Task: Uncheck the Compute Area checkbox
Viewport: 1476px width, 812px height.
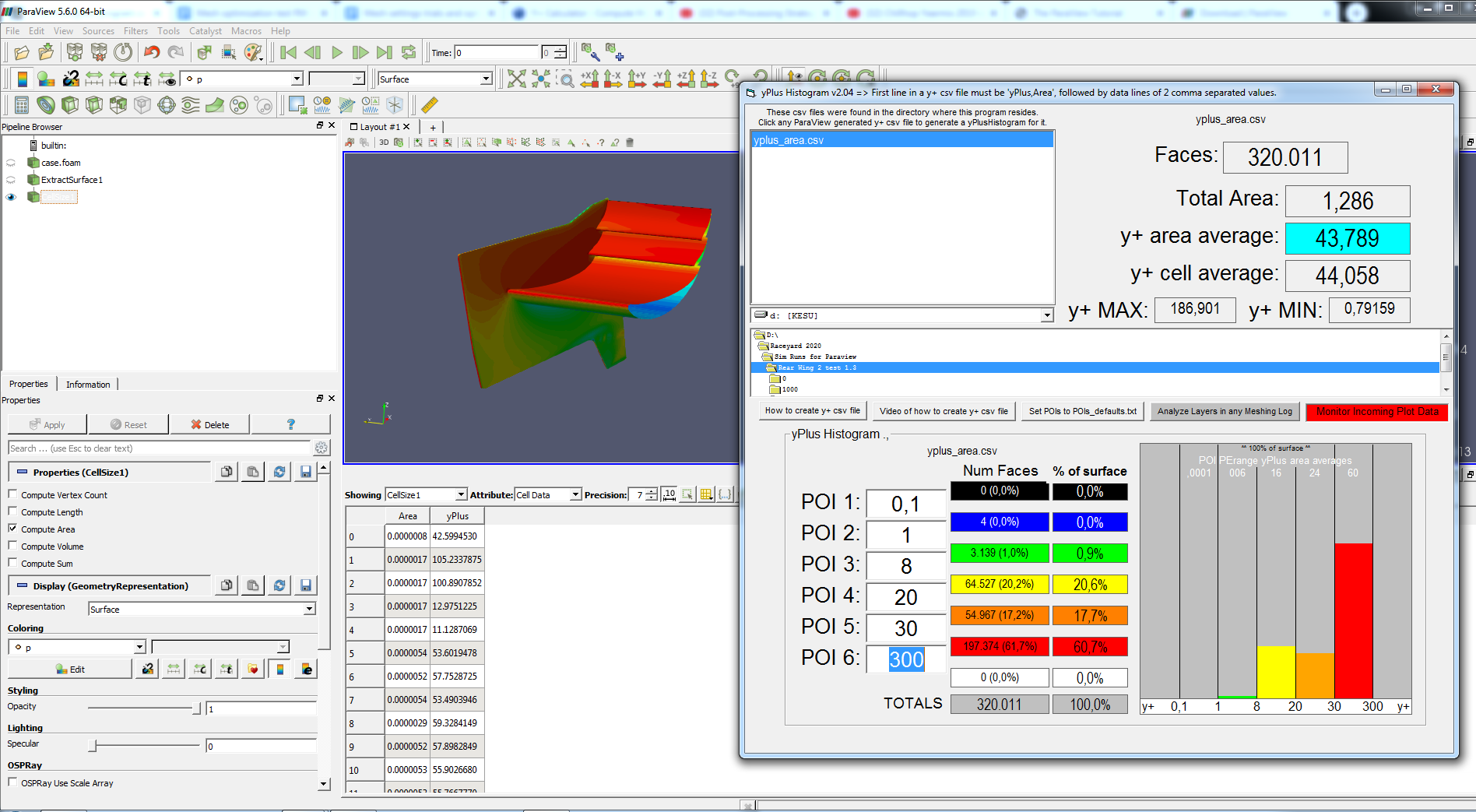Action: point(12,529)
